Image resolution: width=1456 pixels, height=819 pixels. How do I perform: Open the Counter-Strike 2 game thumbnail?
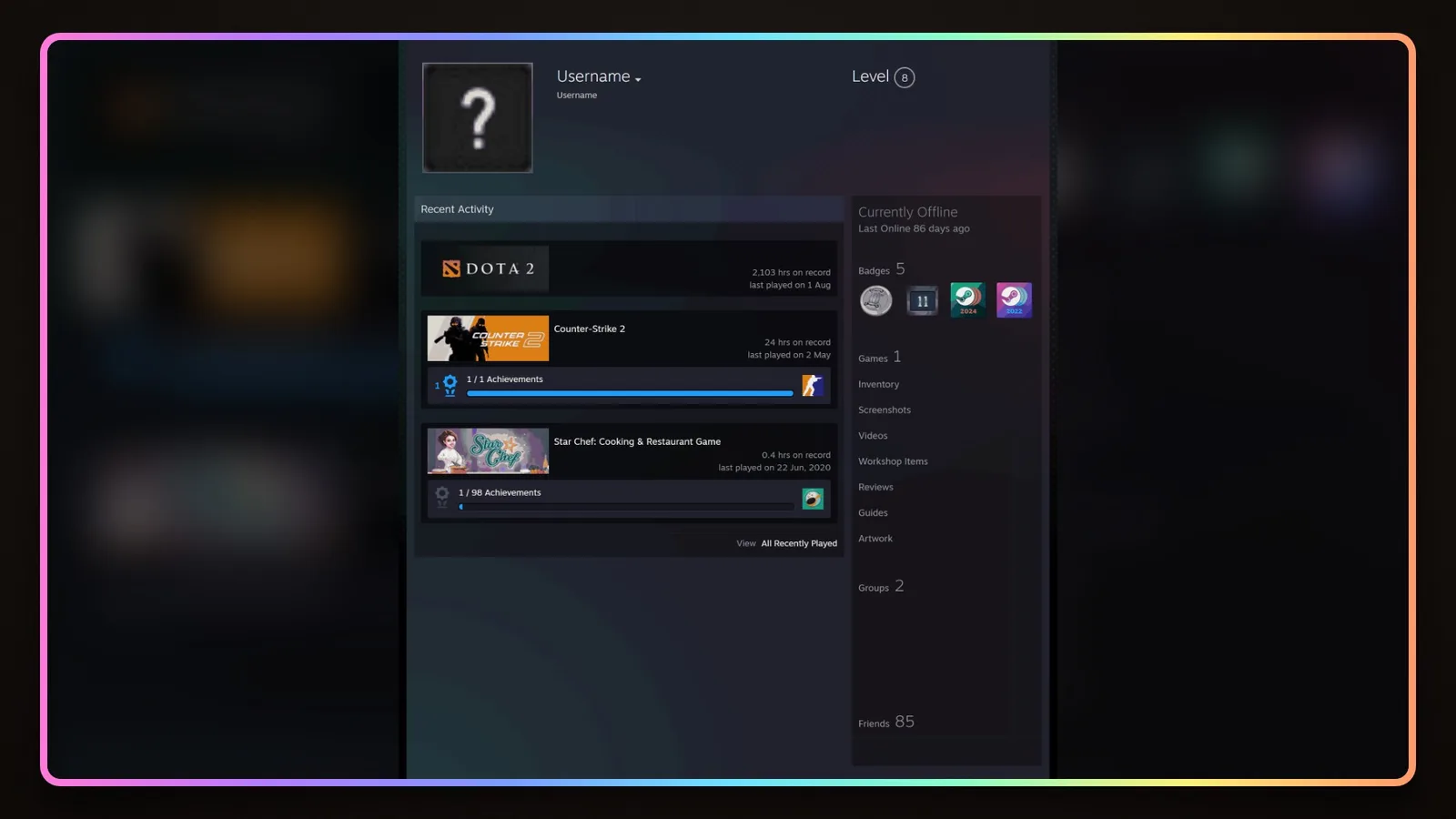(x=488, y=339)
